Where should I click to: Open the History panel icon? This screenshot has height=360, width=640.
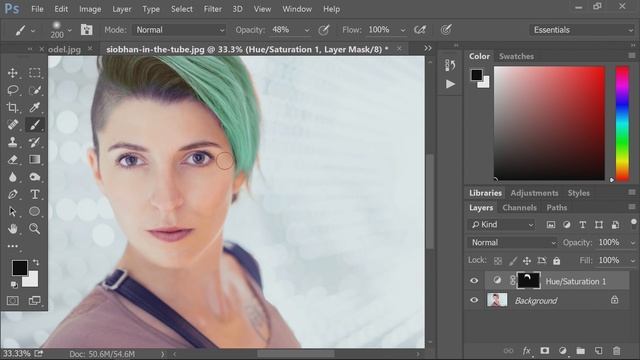click(x=450, y=65)
